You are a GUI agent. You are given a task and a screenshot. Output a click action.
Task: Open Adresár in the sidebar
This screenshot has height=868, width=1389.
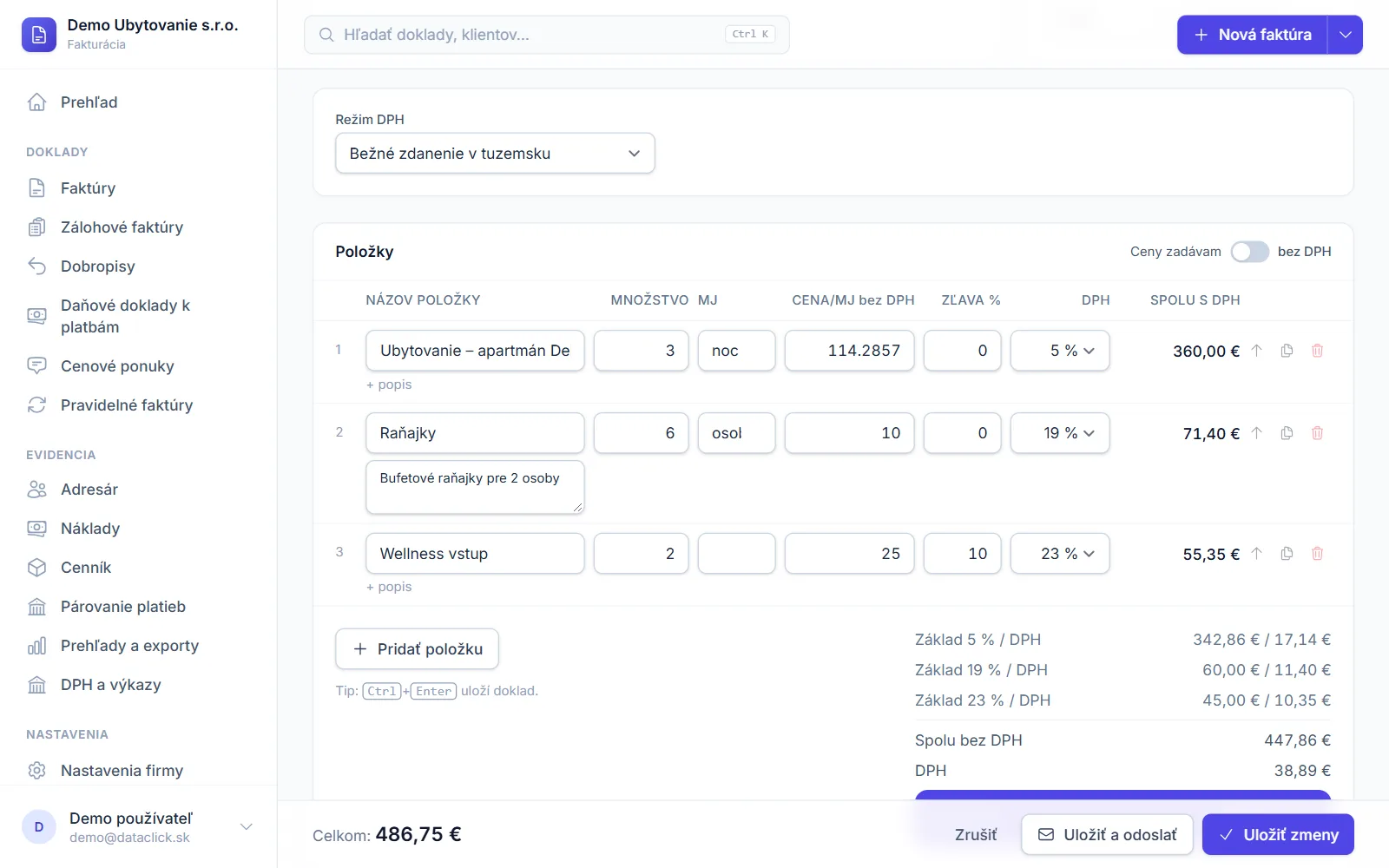coord(139,490)
